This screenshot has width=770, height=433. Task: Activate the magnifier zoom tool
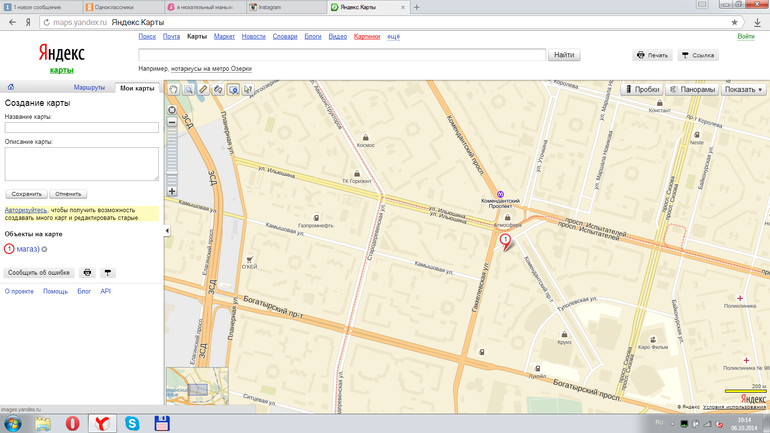[x=188, y=89]
